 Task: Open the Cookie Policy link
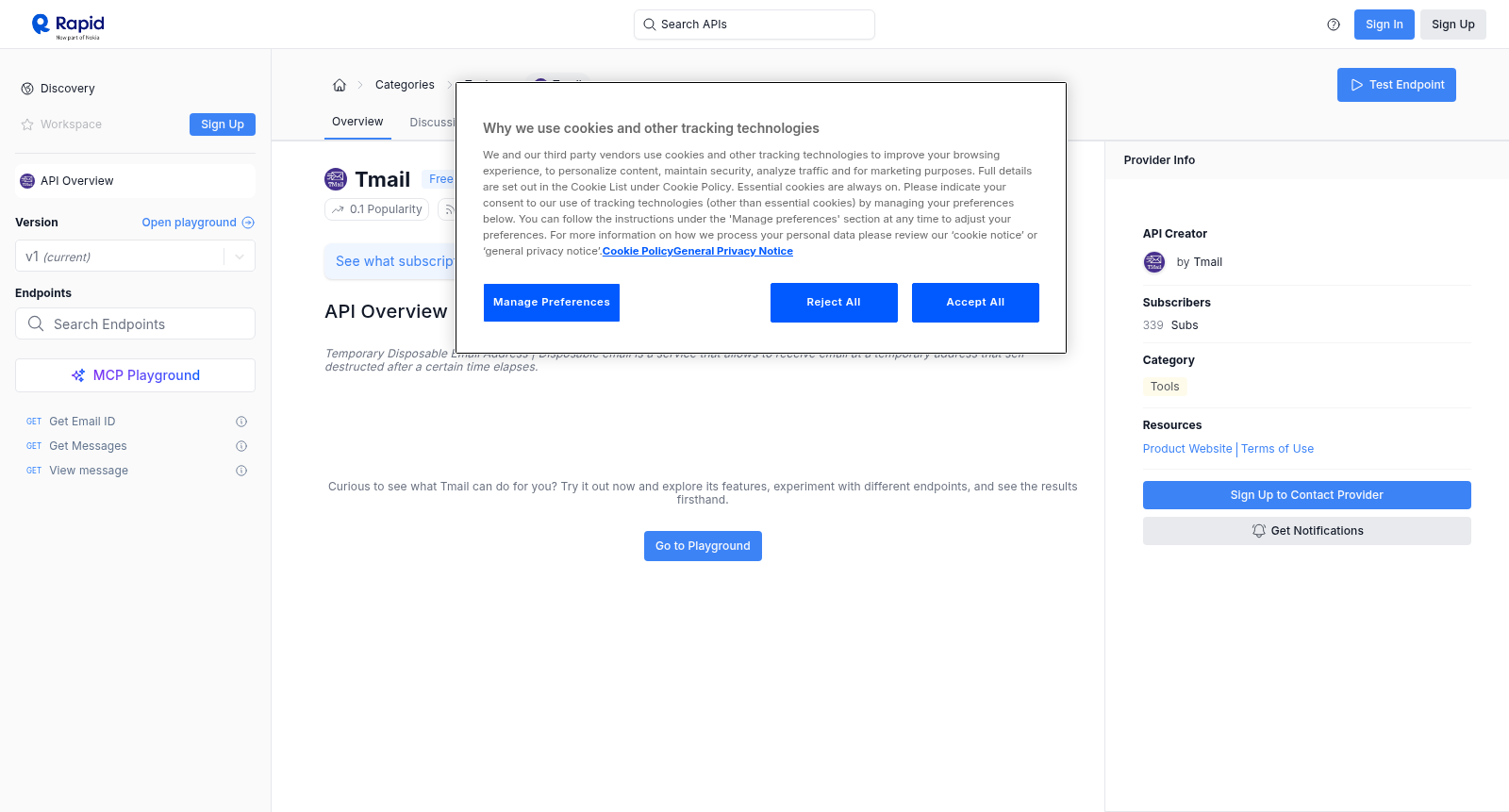[x=638, y=252]
